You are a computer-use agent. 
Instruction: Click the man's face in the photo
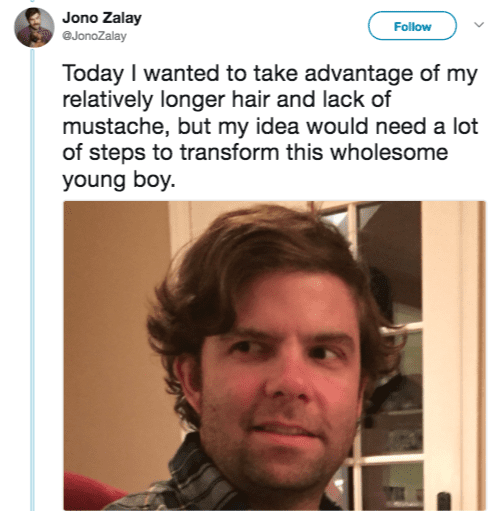point(280,387)
